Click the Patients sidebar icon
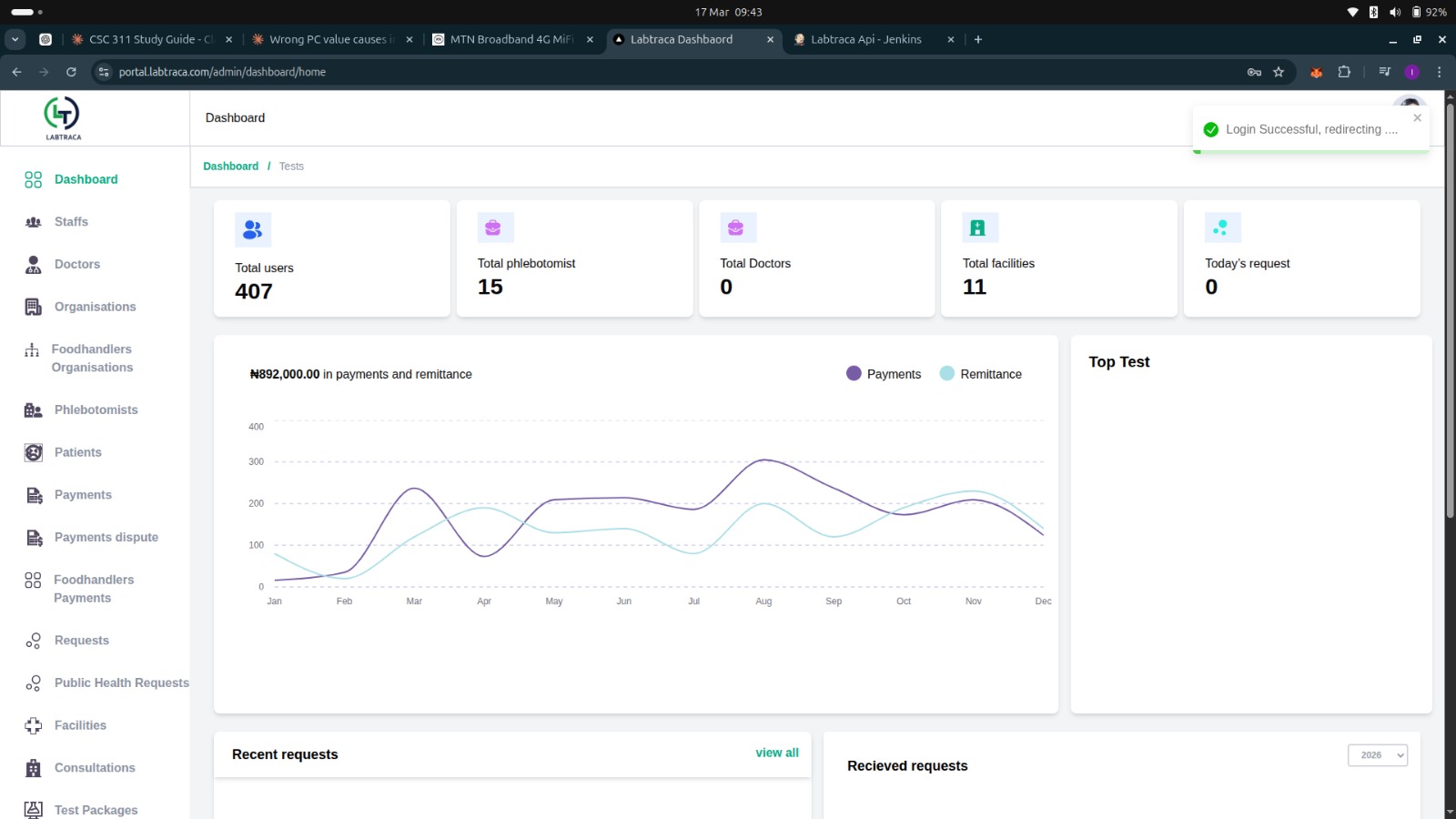The height and width of the screenshot is (819, 1456). pyautogui.click(x=34, y=452)
